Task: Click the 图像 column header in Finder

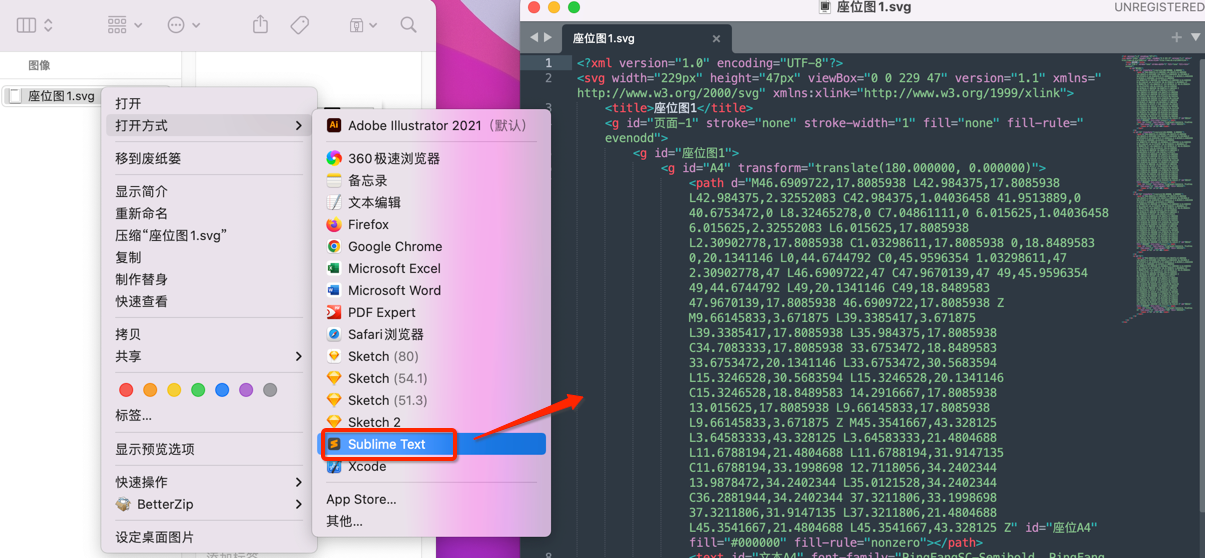Action: tap(39, 65)
